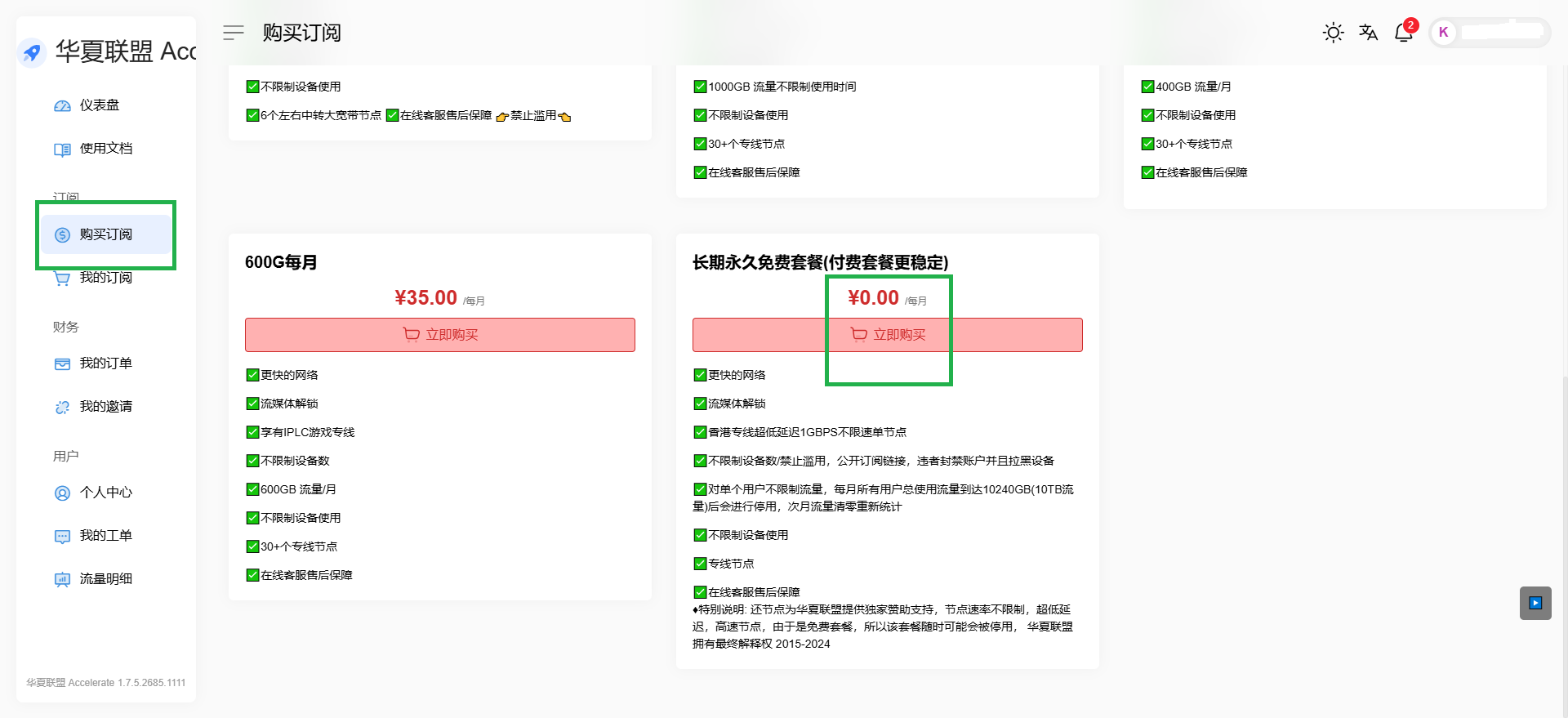Click 我的工单 ticket icon
The image size is (1568, 718).
tap(62, 537)
